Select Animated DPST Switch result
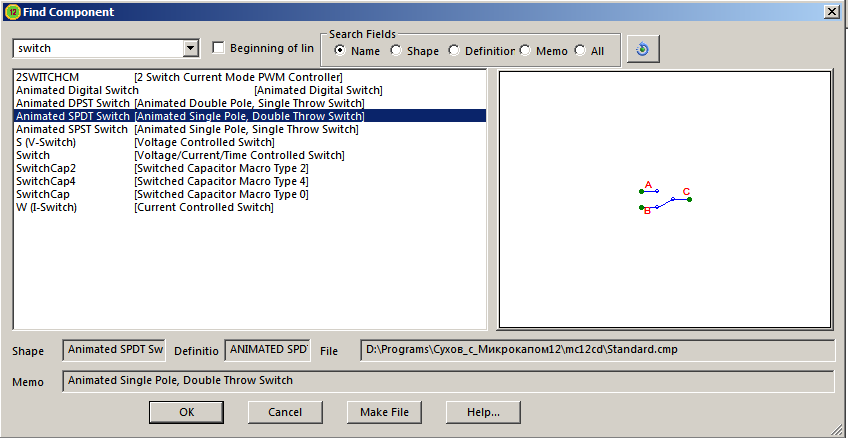The image size is (848, 438). click(x=249, y=103)
